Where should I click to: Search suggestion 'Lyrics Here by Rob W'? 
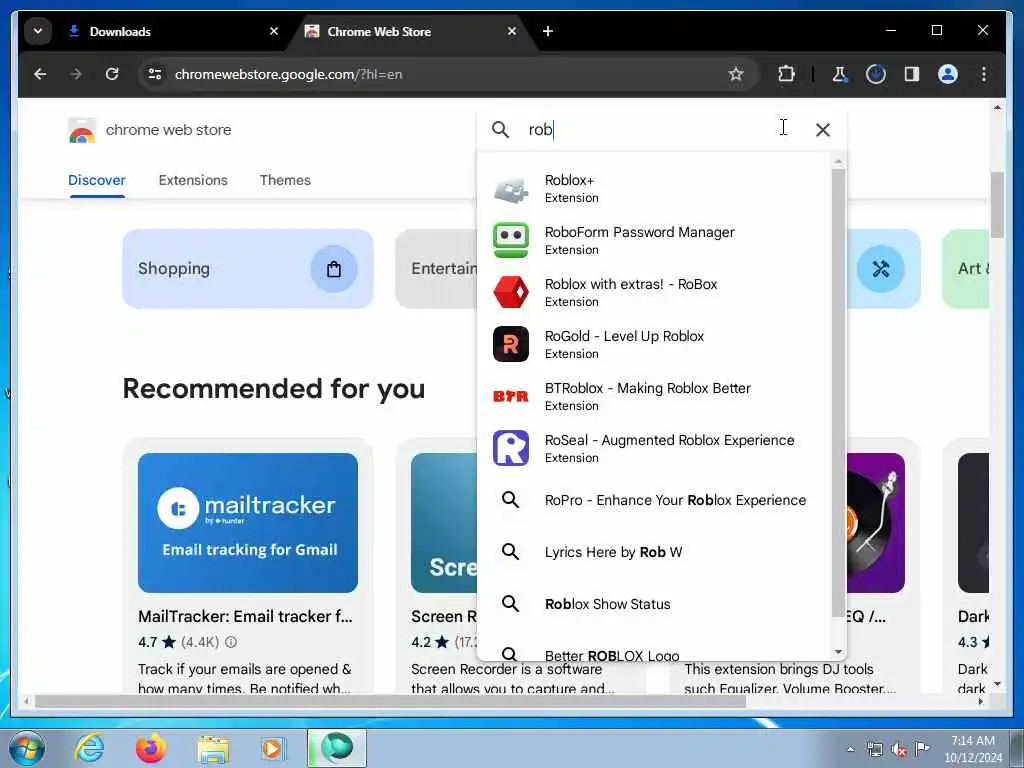coord(655,552)
